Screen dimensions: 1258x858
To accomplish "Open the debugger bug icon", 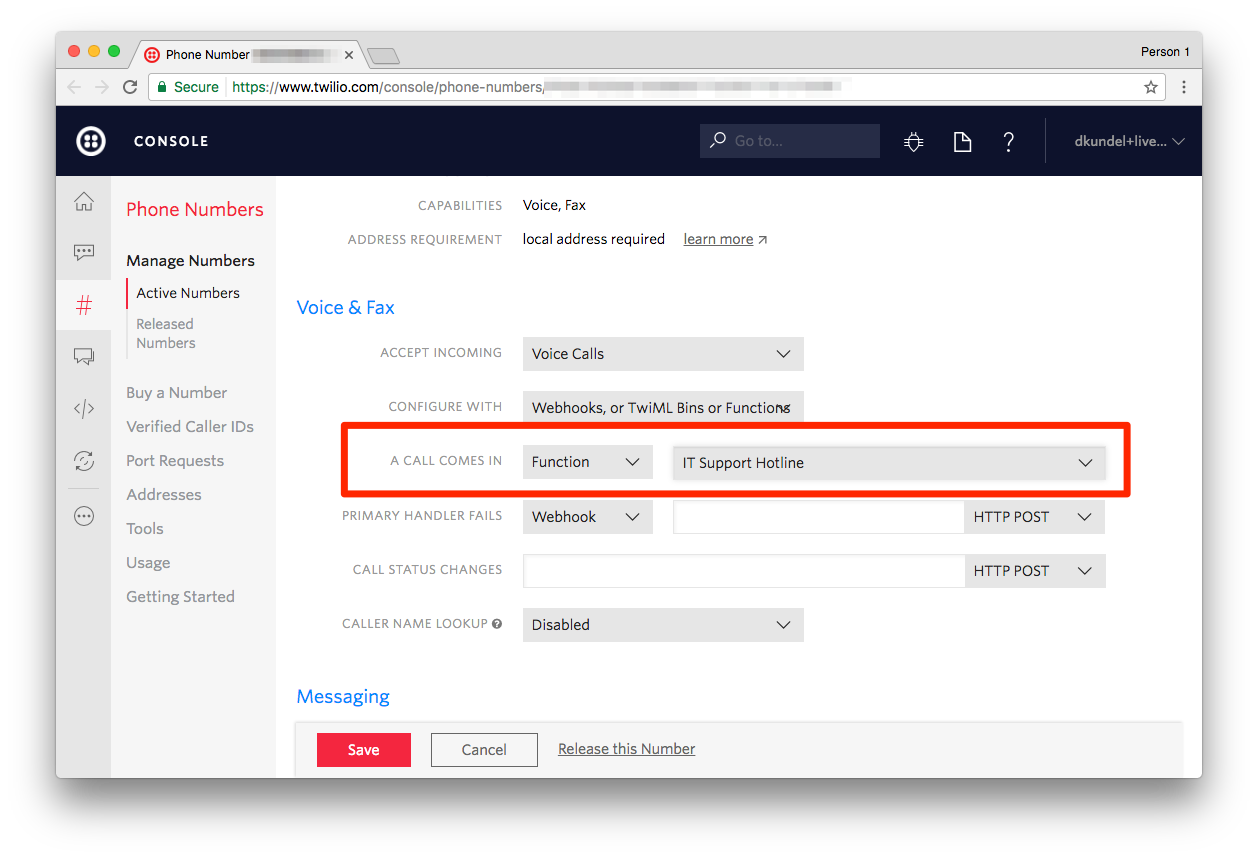I will point(913,142).
